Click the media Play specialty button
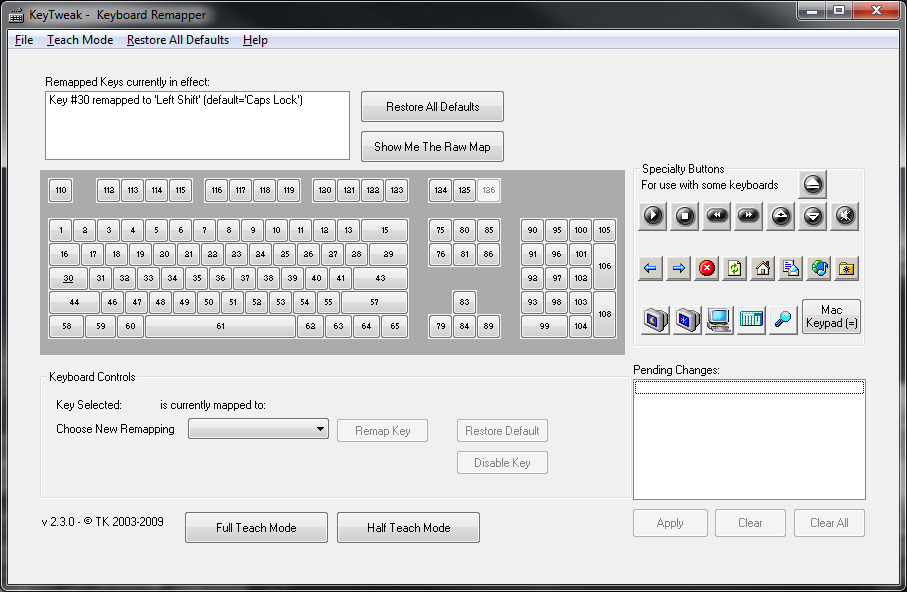The width and height of the screenshot is (907, 592). point(652,216)
